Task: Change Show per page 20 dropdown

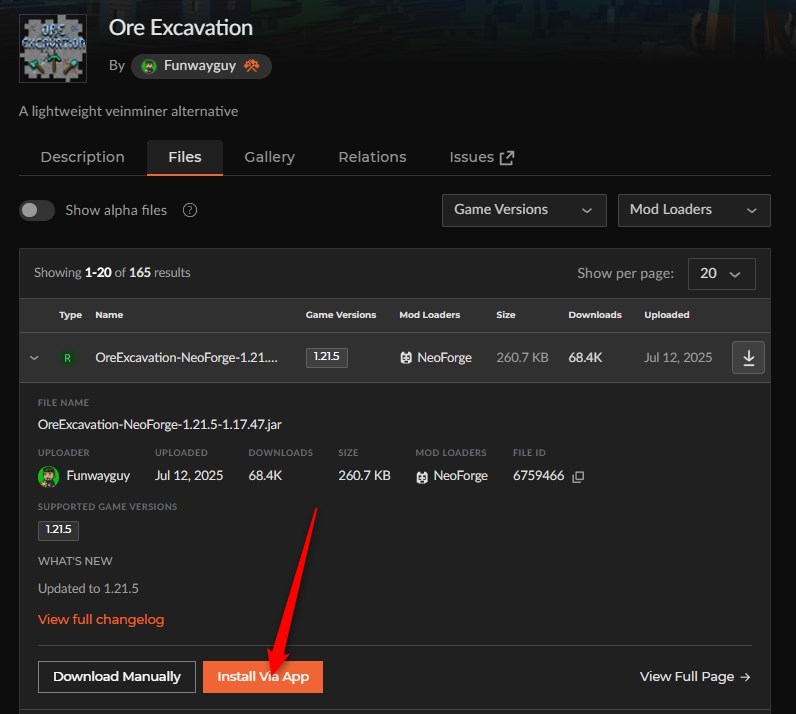Action: coord(721,274)
